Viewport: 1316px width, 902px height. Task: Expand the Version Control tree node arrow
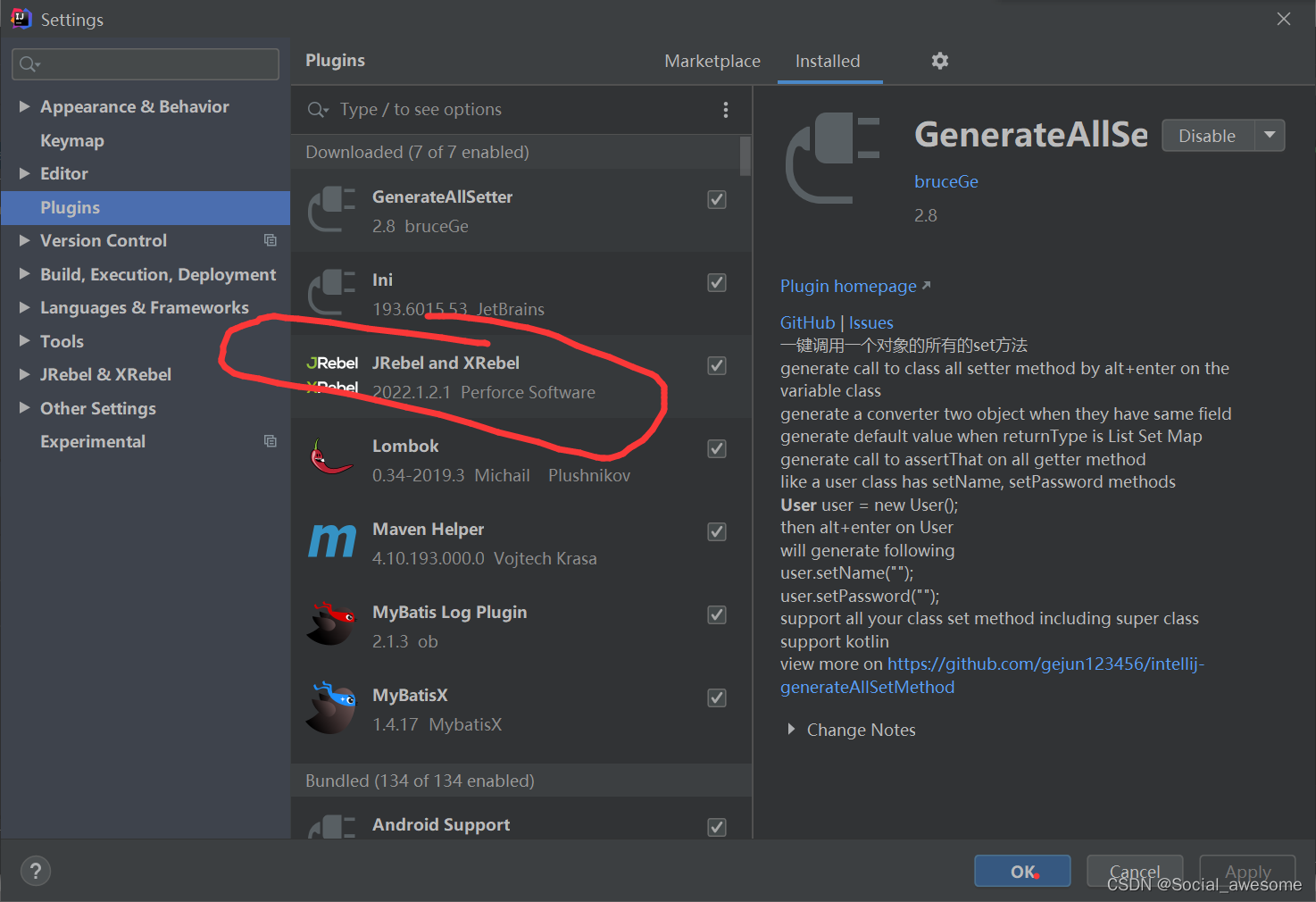pyautogui.click(x=24, y=240)
